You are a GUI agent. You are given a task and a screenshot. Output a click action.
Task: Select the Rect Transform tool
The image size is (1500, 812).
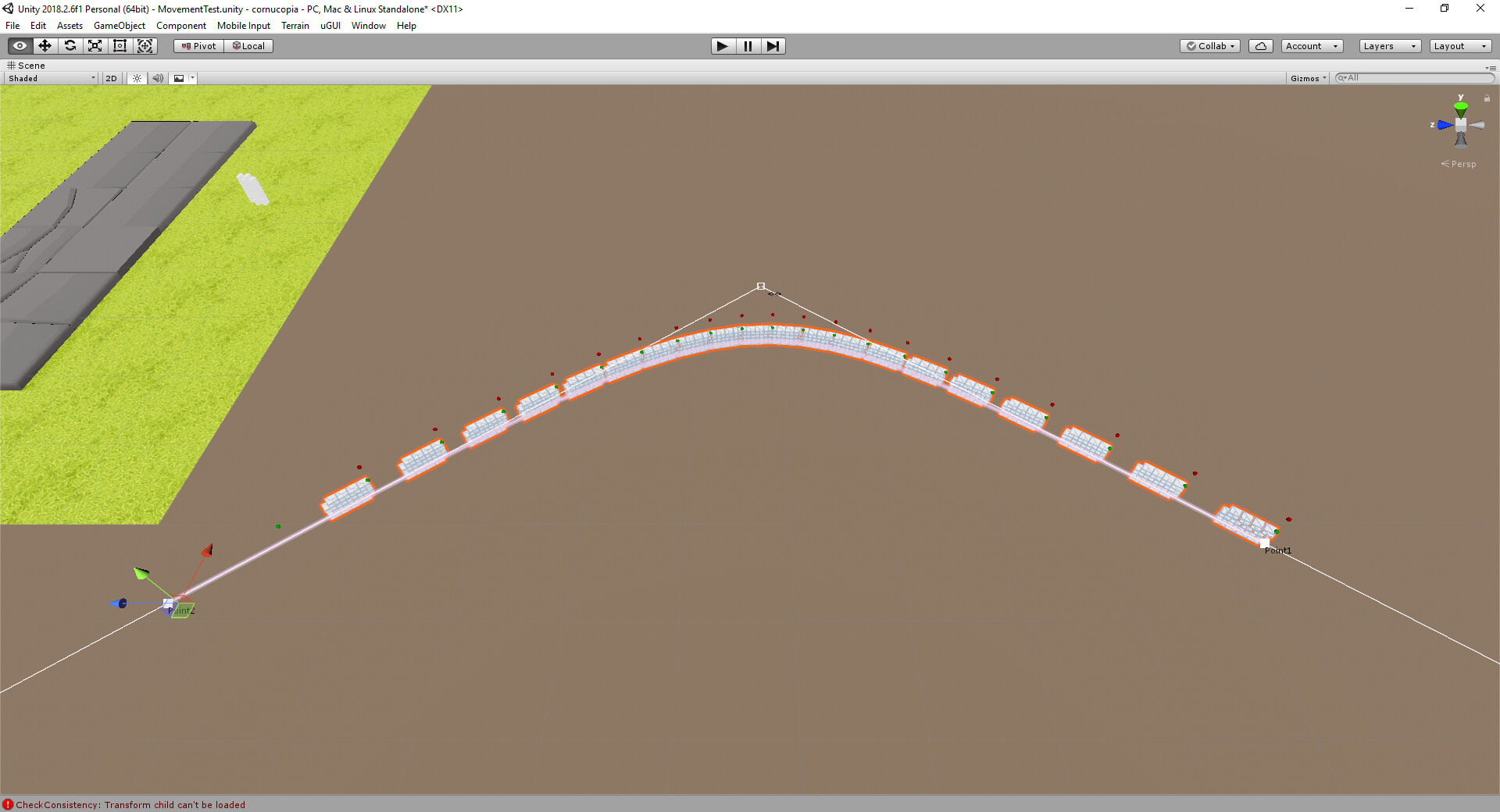[120, 46]
